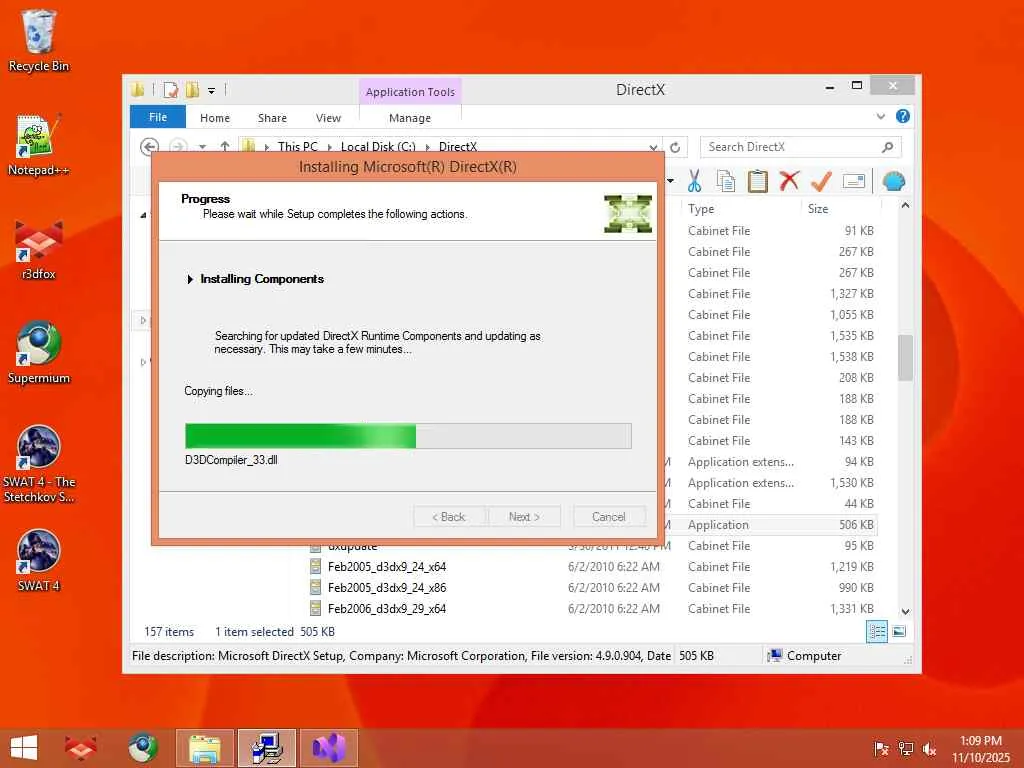Open the Manage ribbon tab
The height and width of the screenshot is (768, 1024).
tap(410, 118)
